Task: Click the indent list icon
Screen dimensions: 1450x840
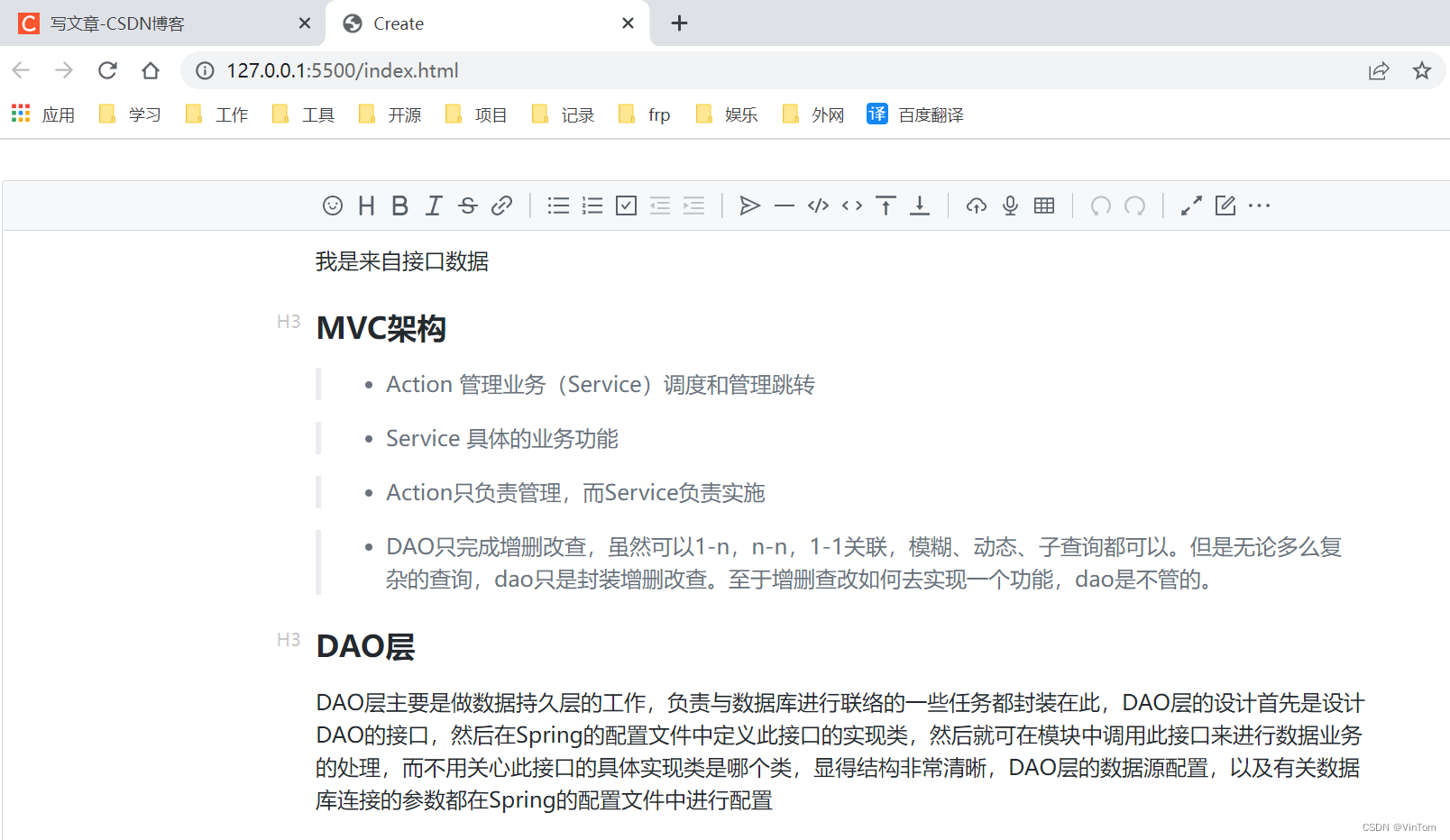Action: [693, 205]
